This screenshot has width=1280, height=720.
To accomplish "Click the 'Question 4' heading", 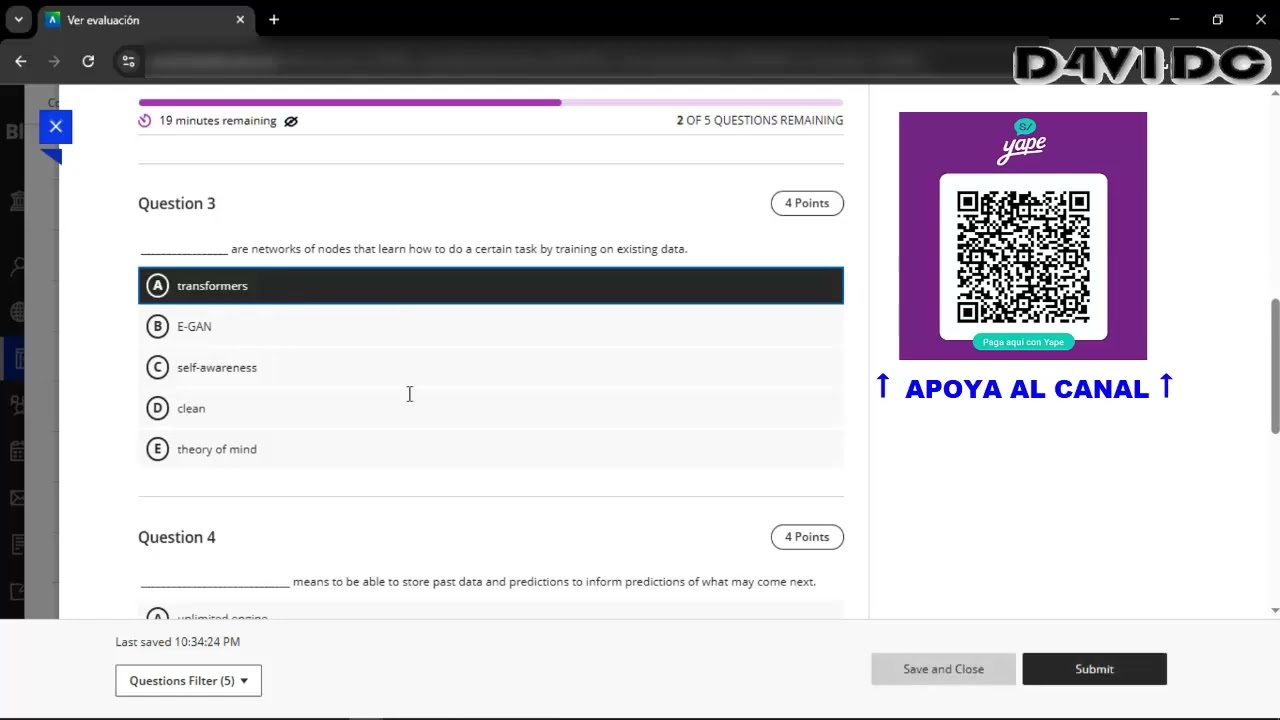I will 177,537.
